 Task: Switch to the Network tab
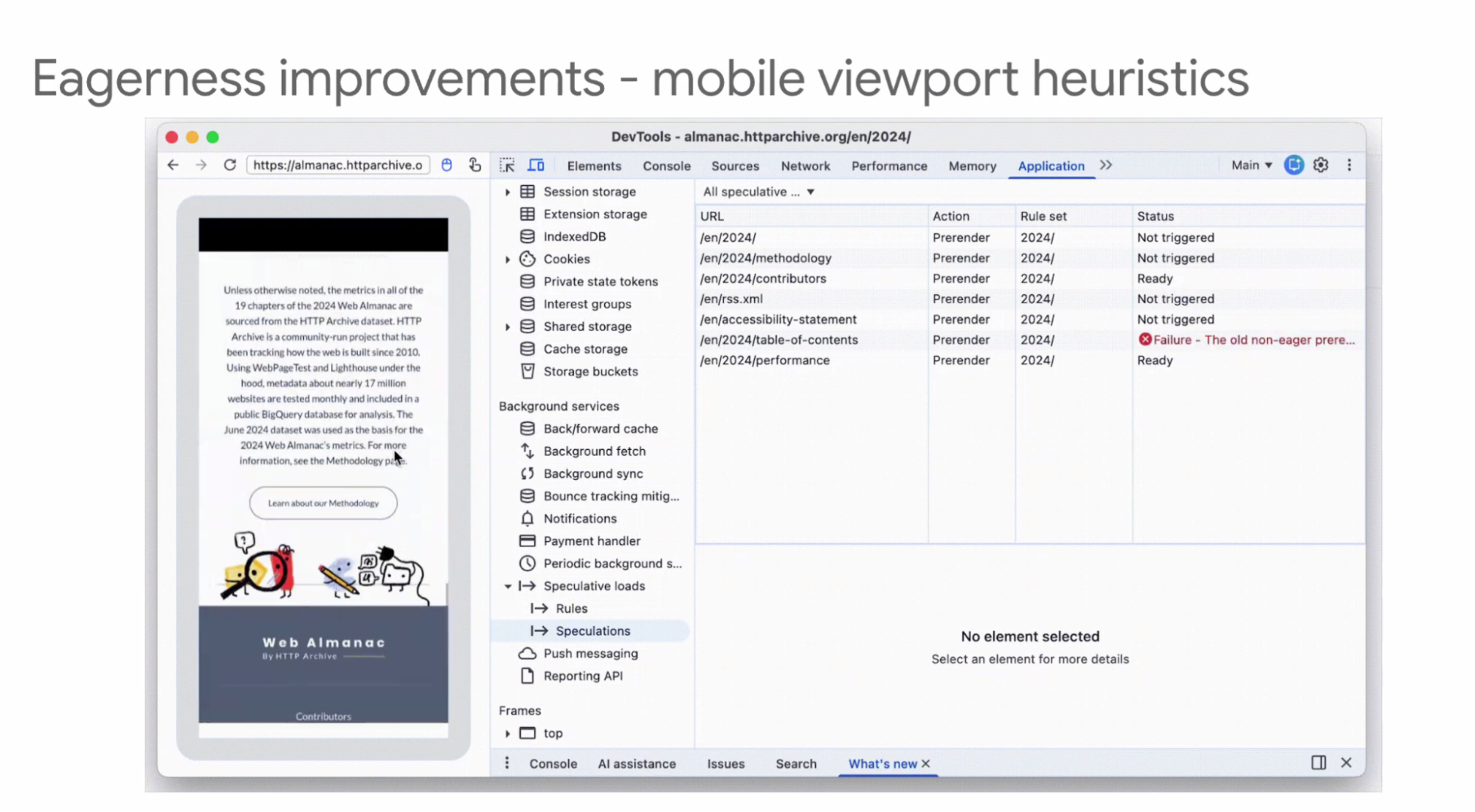[805, 166]
